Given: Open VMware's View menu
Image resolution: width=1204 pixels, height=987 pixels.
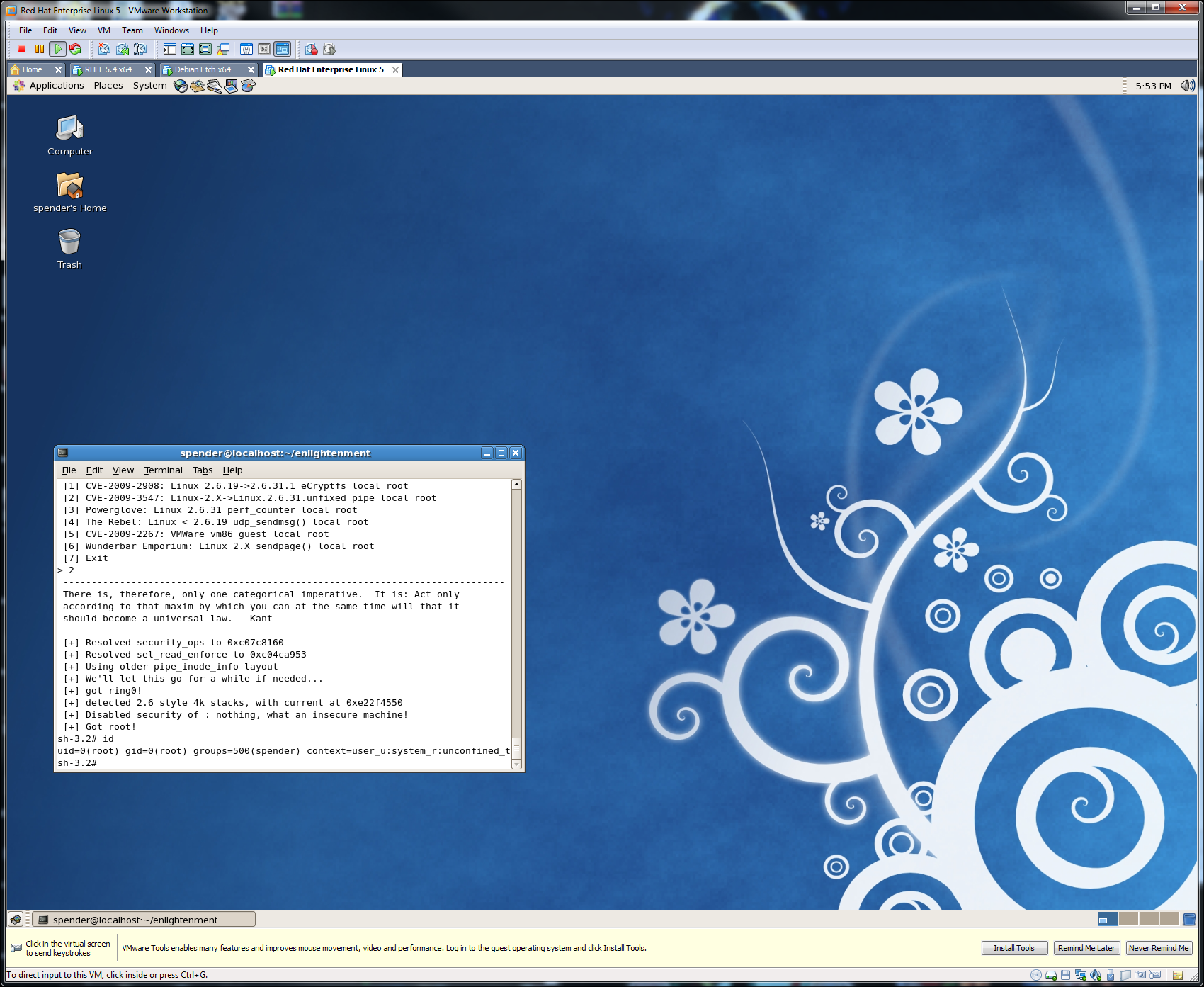Looking at the screenshot, I should tap(77, 30).
